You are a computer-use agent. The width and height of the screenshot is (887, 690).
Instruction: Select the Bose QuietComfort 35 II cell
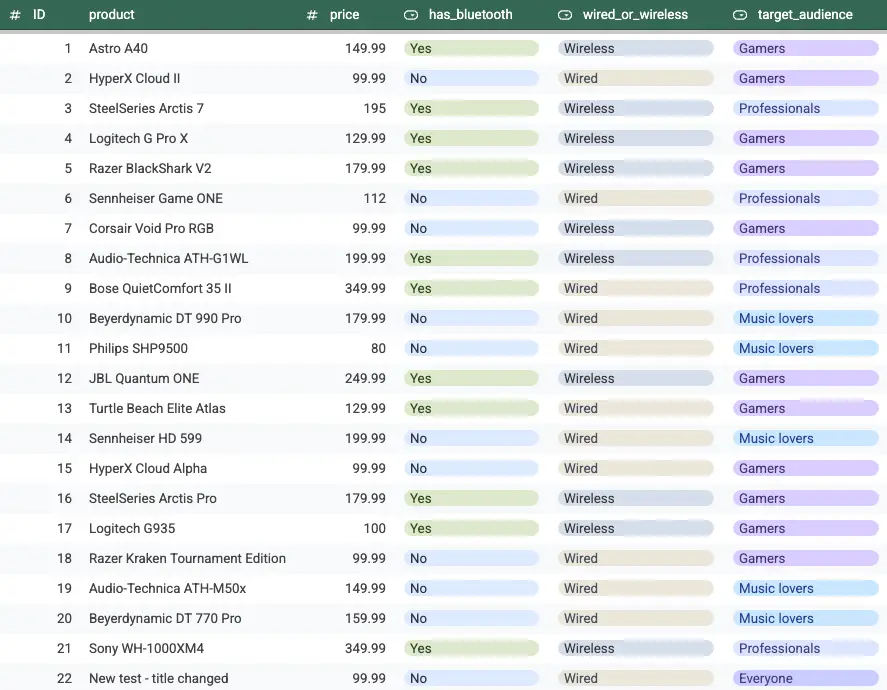click(160, 288)
